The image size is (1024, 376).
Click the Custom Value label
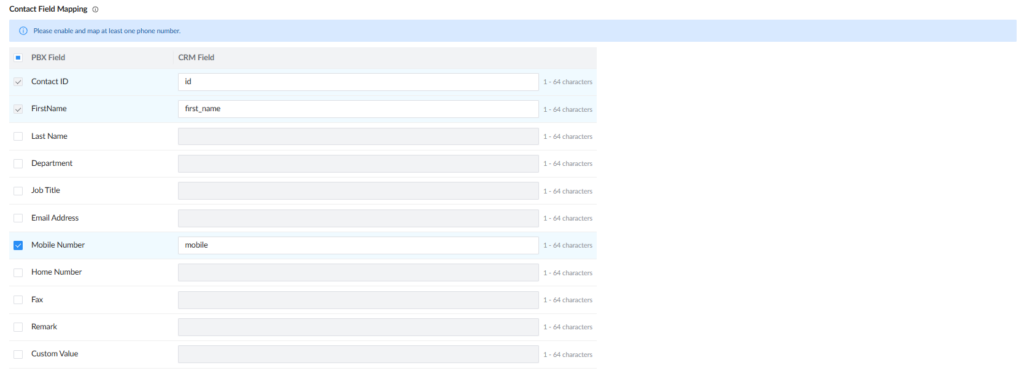(55, 354)
